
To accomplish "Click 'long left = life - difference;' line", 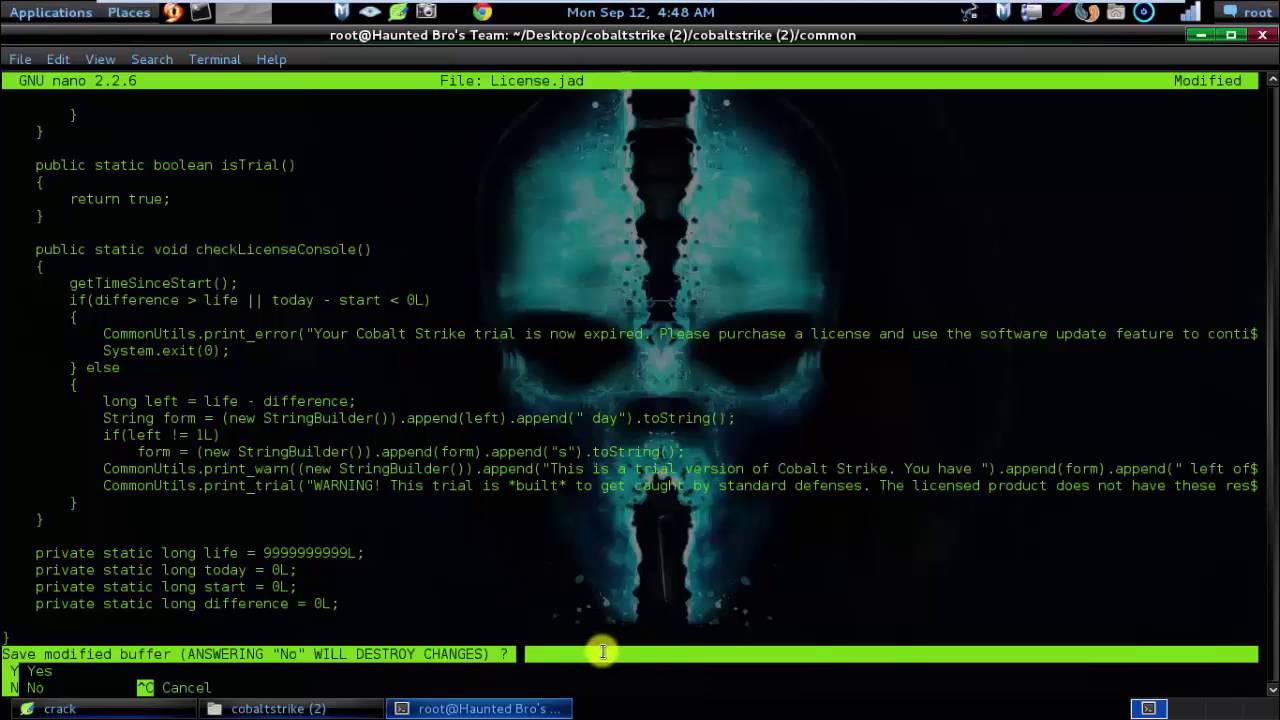I will [x=229, y=401].
